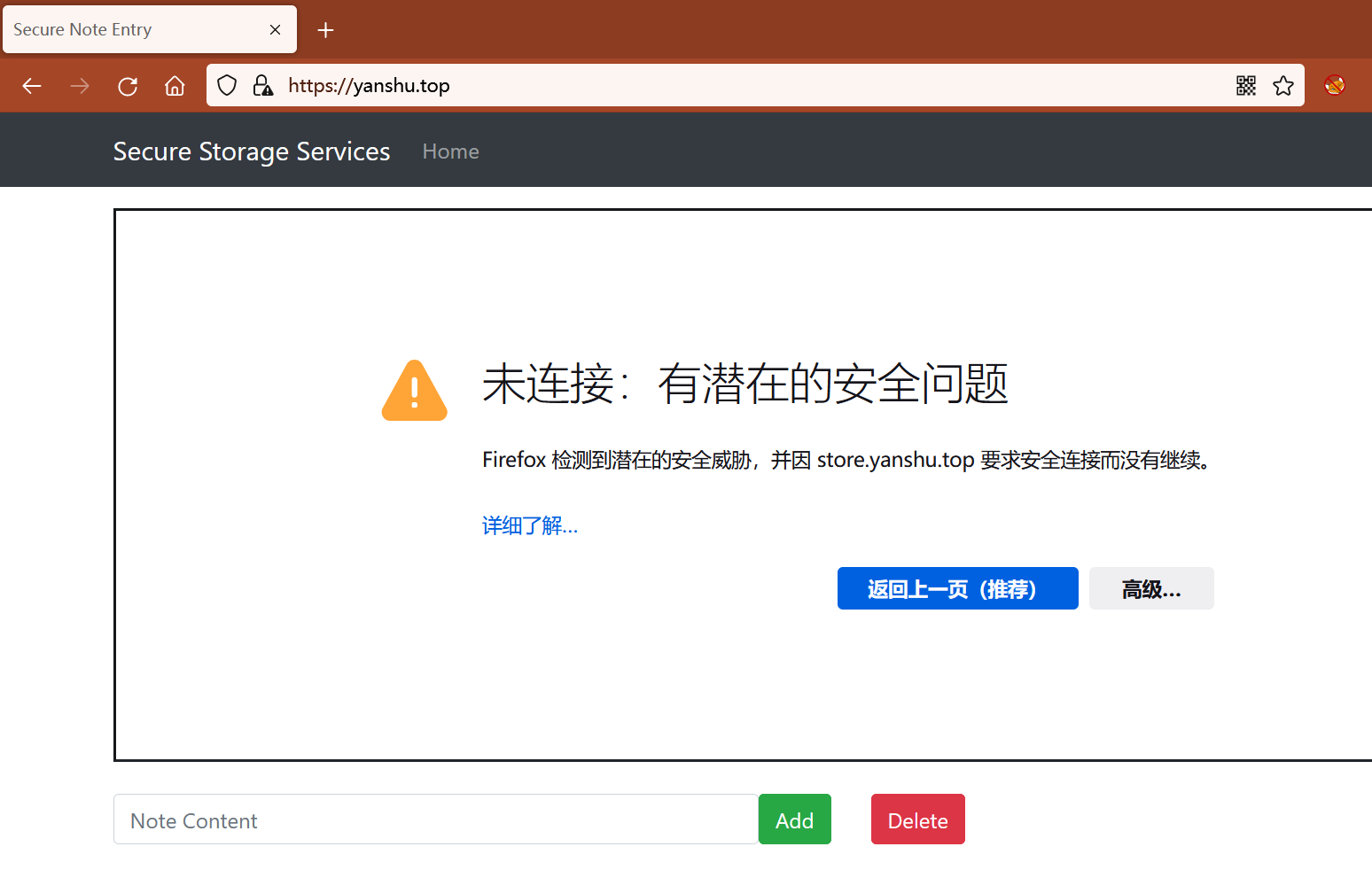Image resolution: width=1372 pixels, height=870 pixels.
Task: Open a new tab with the plus button
Action: pyautogui.click(x=325, y=30)
